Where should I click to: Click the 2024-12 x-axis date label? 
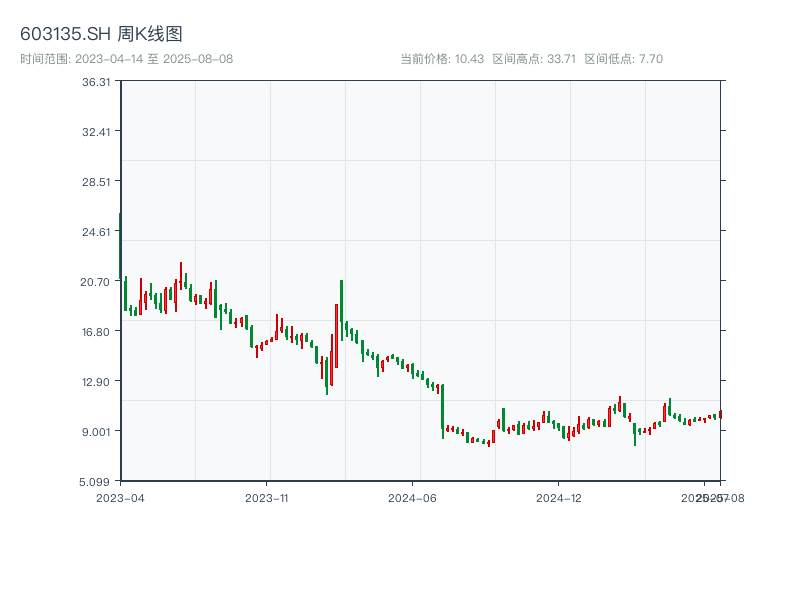pos(559,497)
